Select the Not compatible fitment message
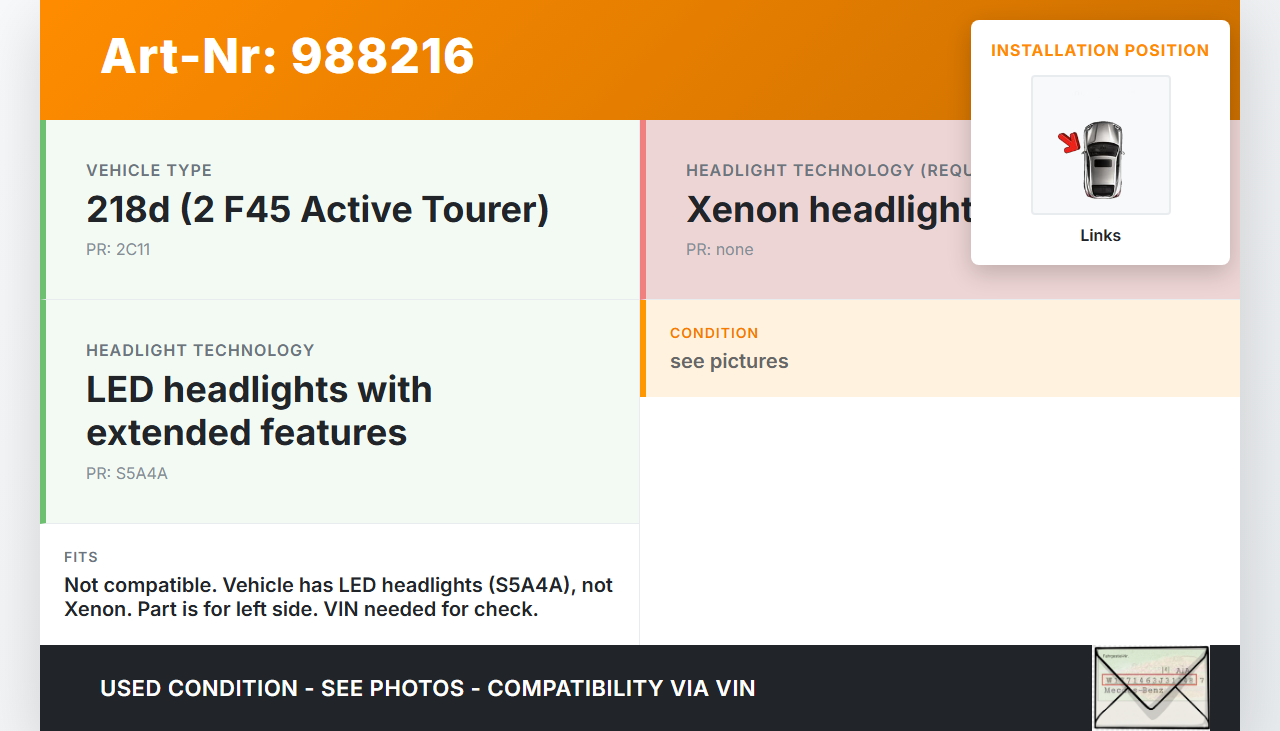Screen dimensions: 1280x731 coord(338,597)
